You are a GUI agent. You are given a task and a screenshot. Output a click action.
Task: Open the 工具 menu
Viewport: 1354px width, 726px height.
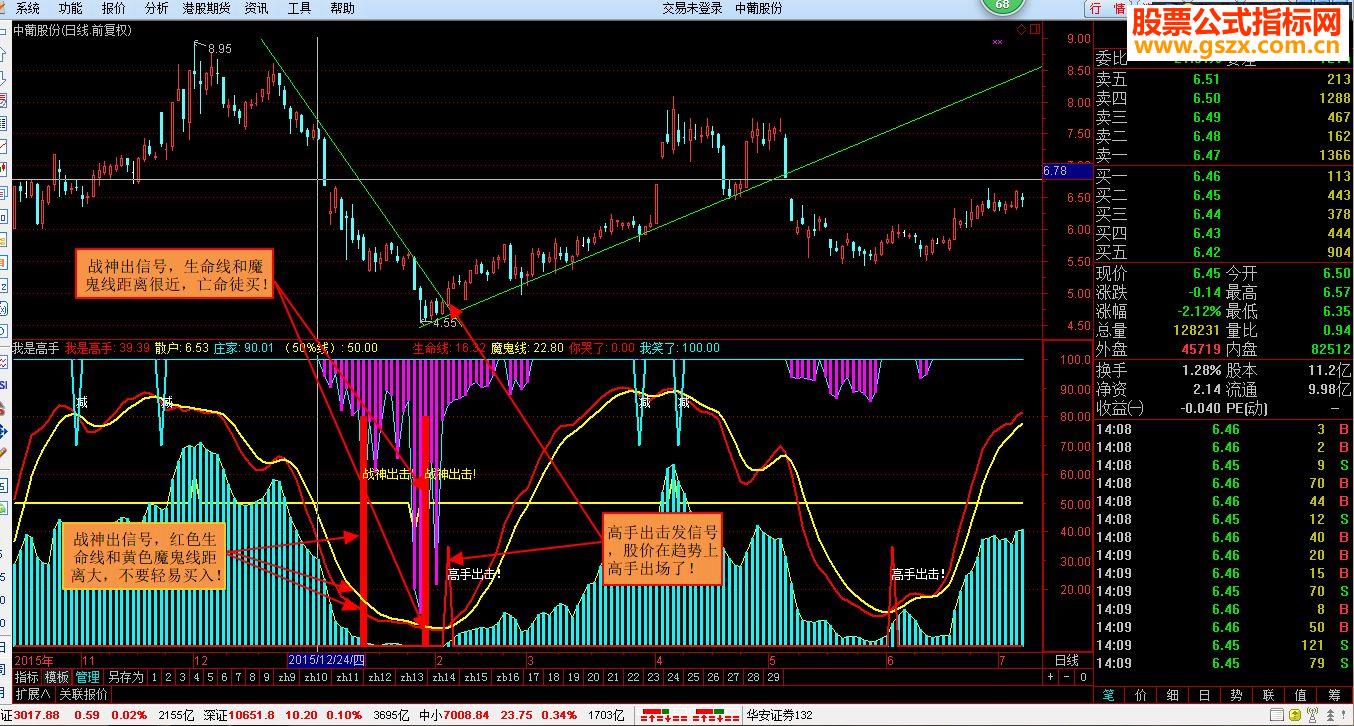tap(299, 8)
